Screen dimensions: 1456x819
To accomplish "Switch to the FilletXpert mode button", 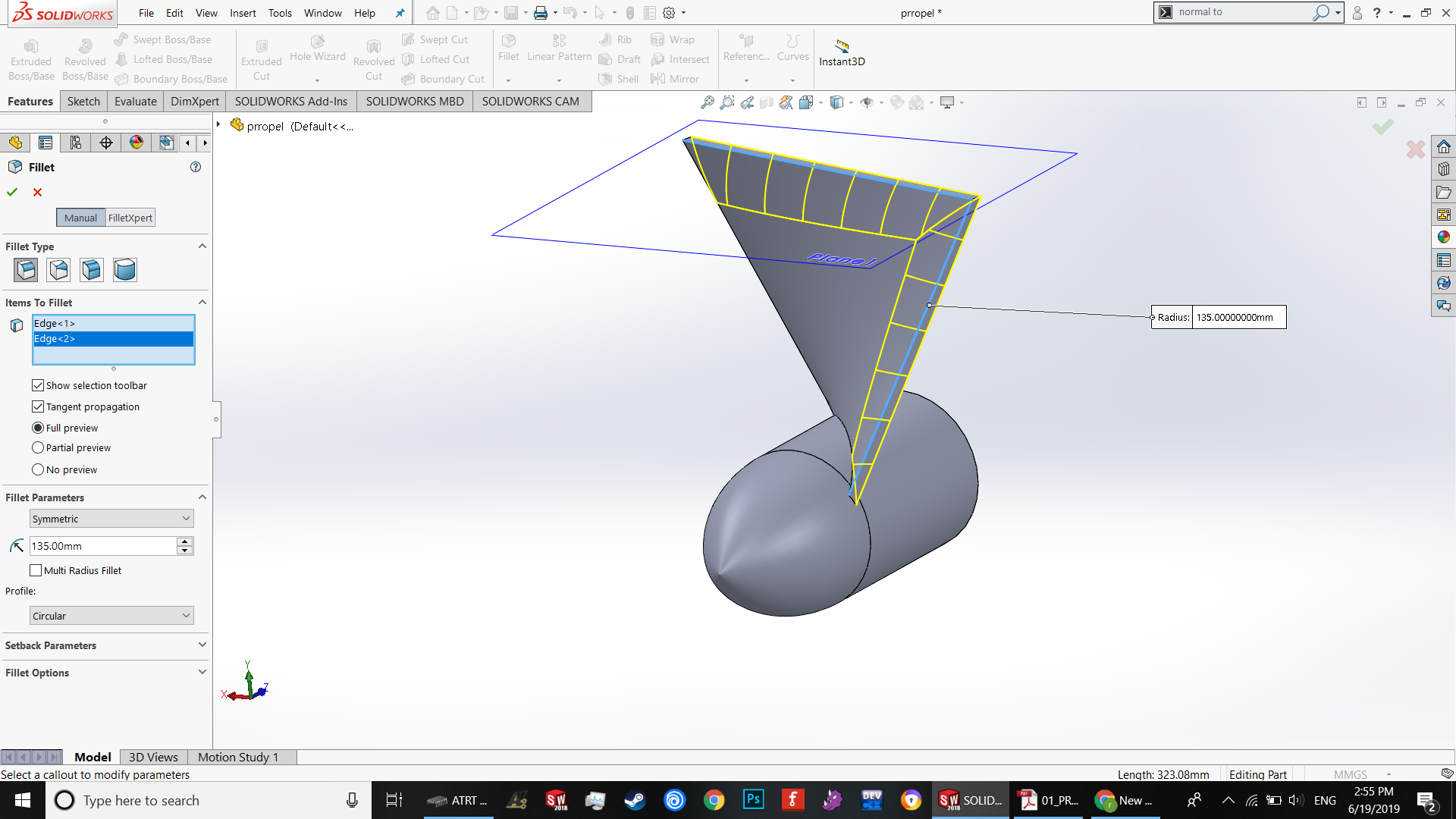I will pos(130,218).
